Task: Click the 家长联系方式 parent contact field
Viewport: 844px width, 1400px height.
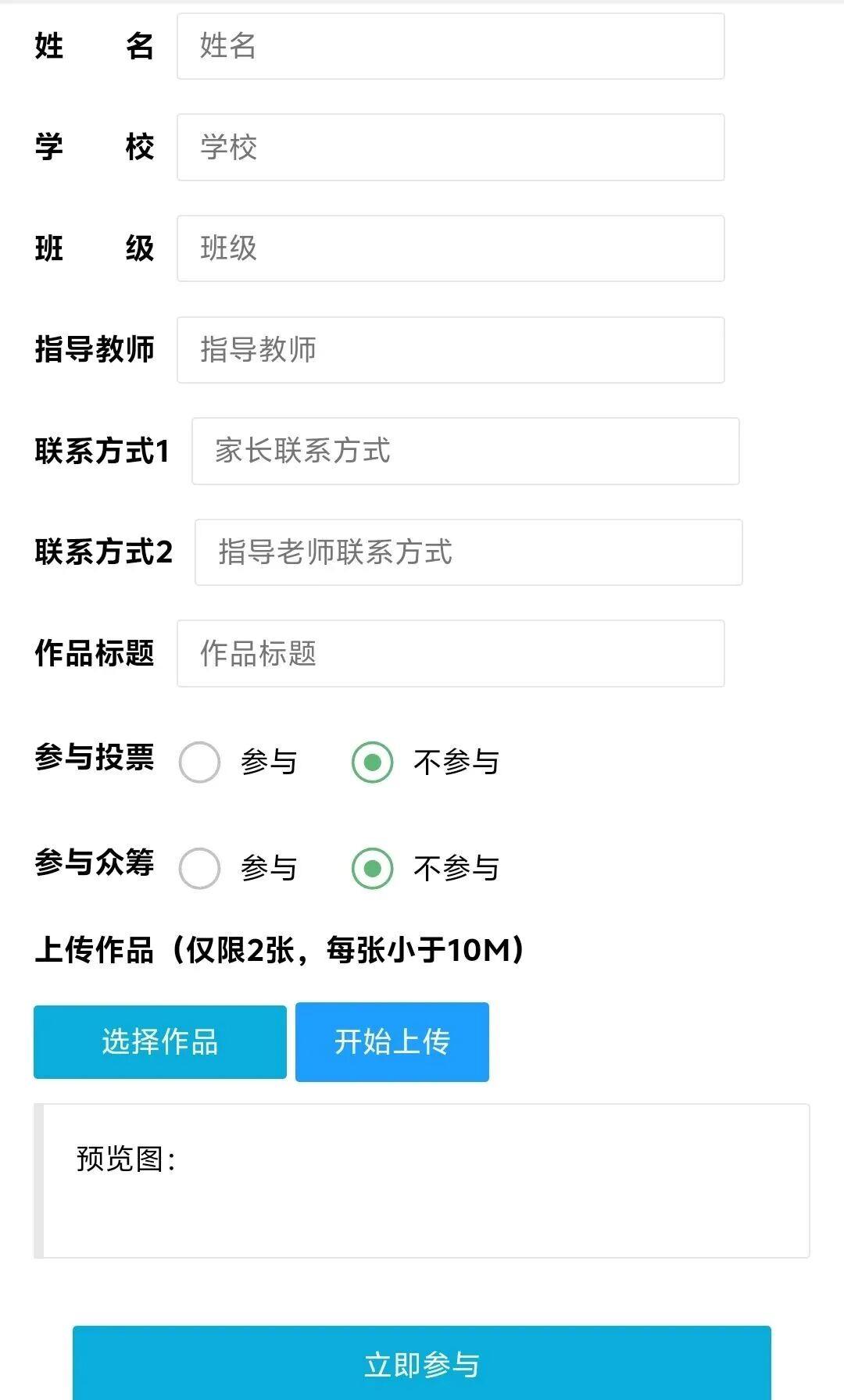Action: point(465,451)
